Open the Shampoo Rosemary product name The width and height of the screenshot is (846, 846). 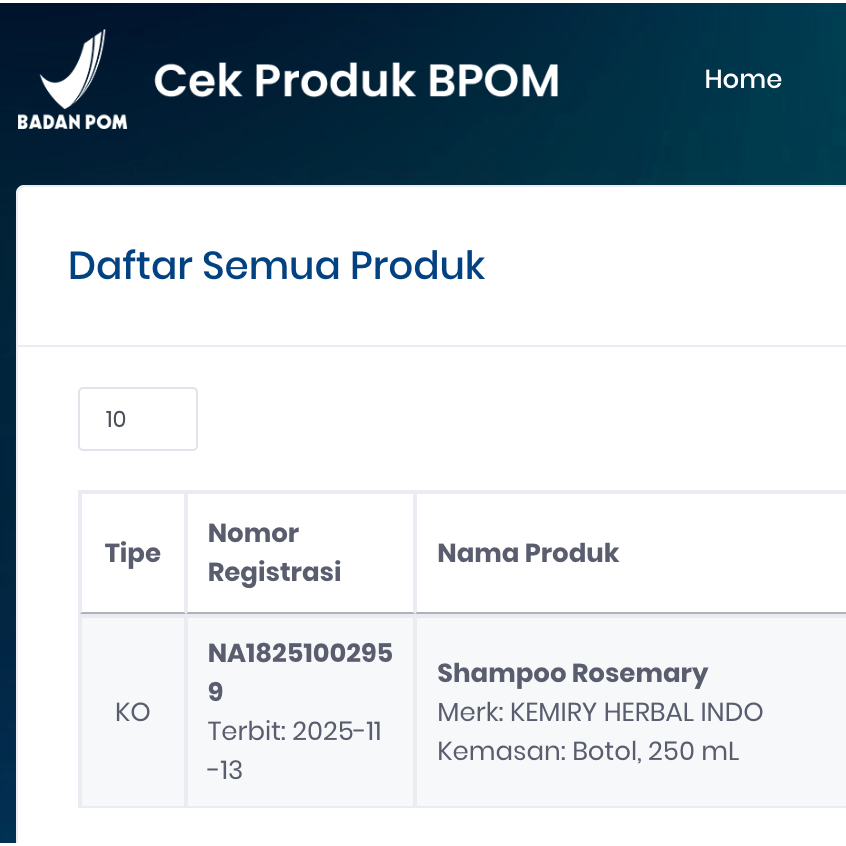coord(572,673)
